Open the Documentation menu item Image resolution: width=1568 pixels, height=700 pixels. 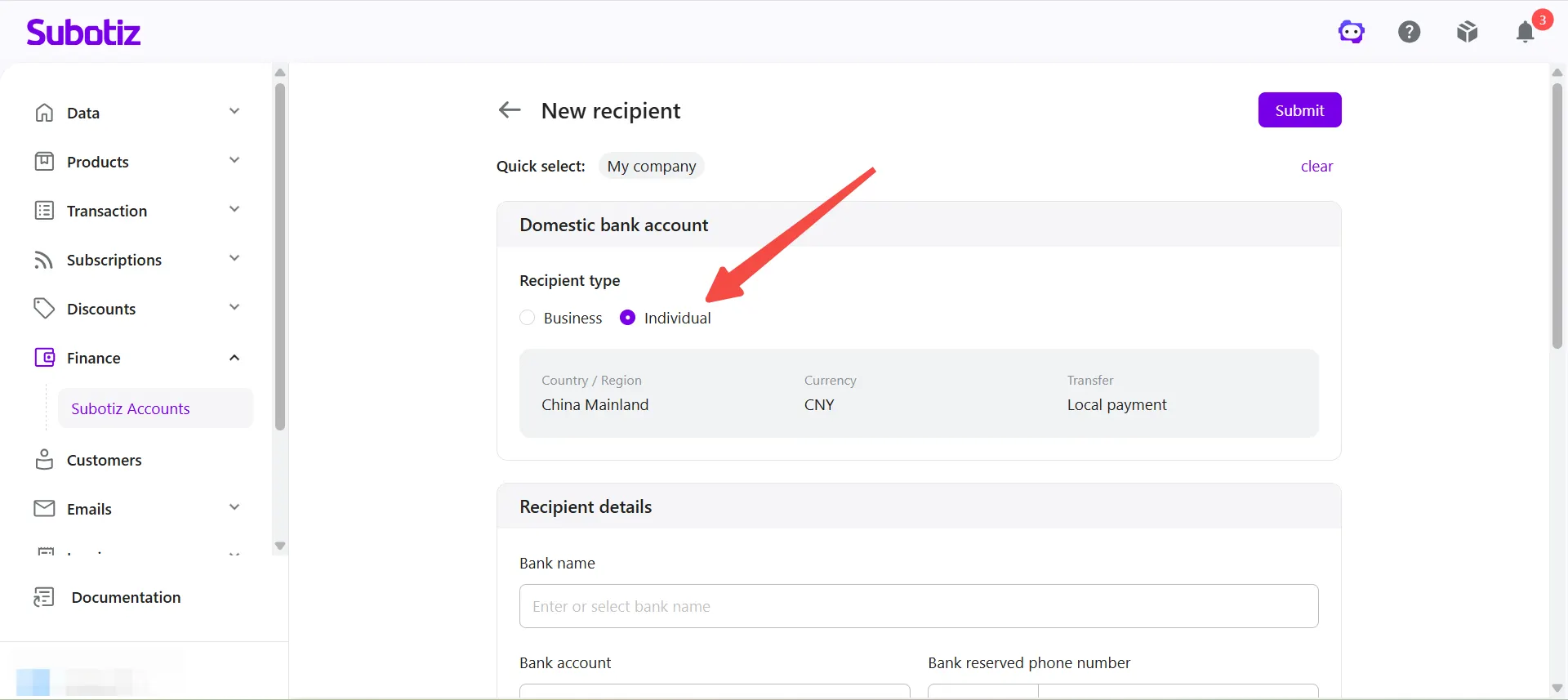pos(126,597)
